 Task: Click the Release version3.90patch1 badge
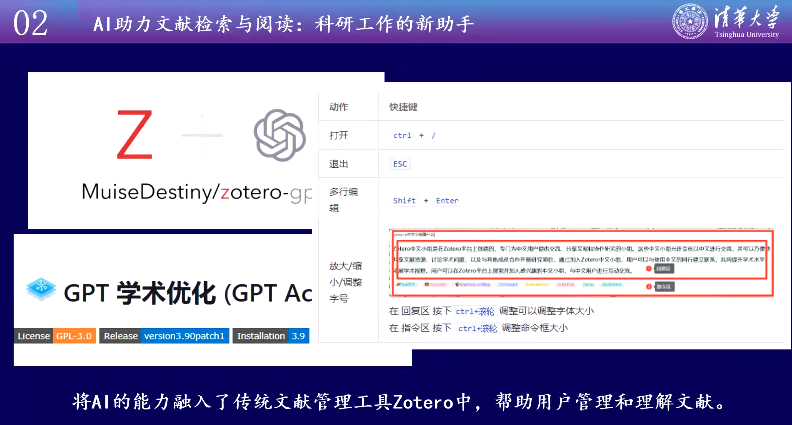click(164, 336)
